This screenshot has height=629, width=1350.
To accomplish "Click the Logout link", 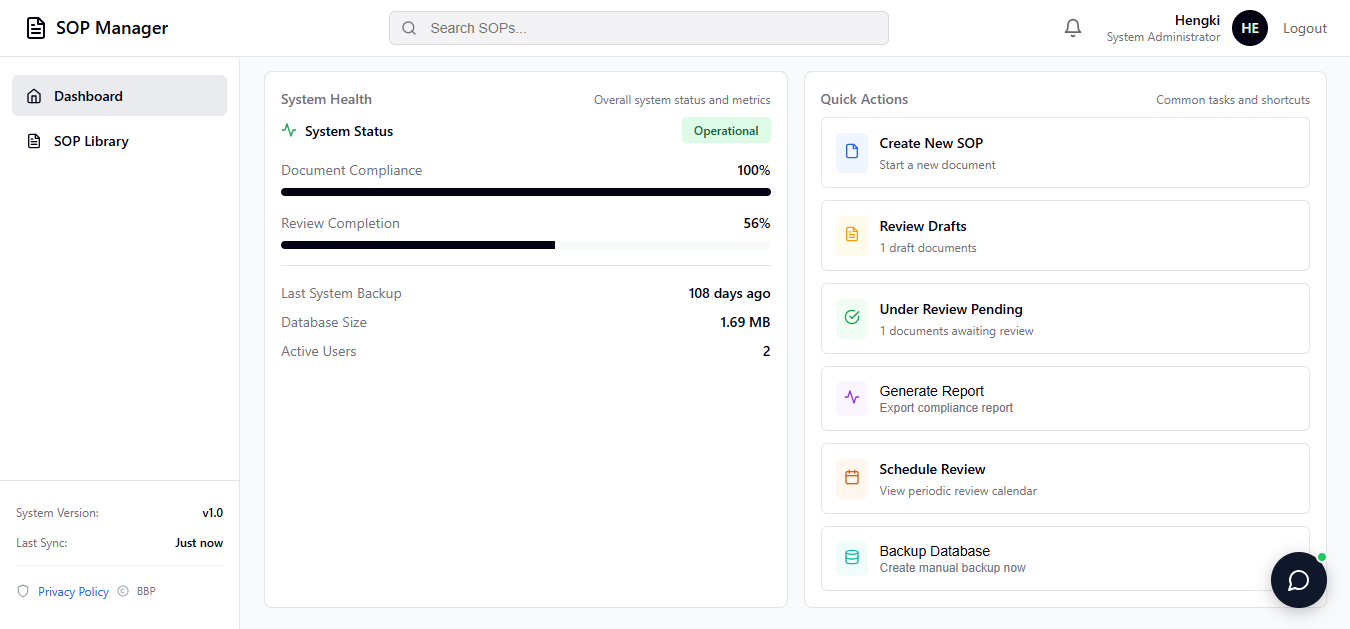I will [x=1305, y=28].
